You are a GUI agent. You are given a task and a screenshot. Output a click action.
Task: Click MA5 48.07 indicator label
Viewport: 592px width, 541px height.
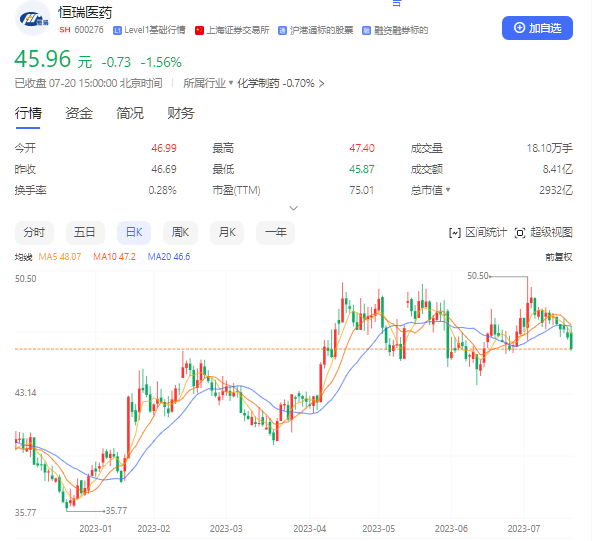pos(60,257)
